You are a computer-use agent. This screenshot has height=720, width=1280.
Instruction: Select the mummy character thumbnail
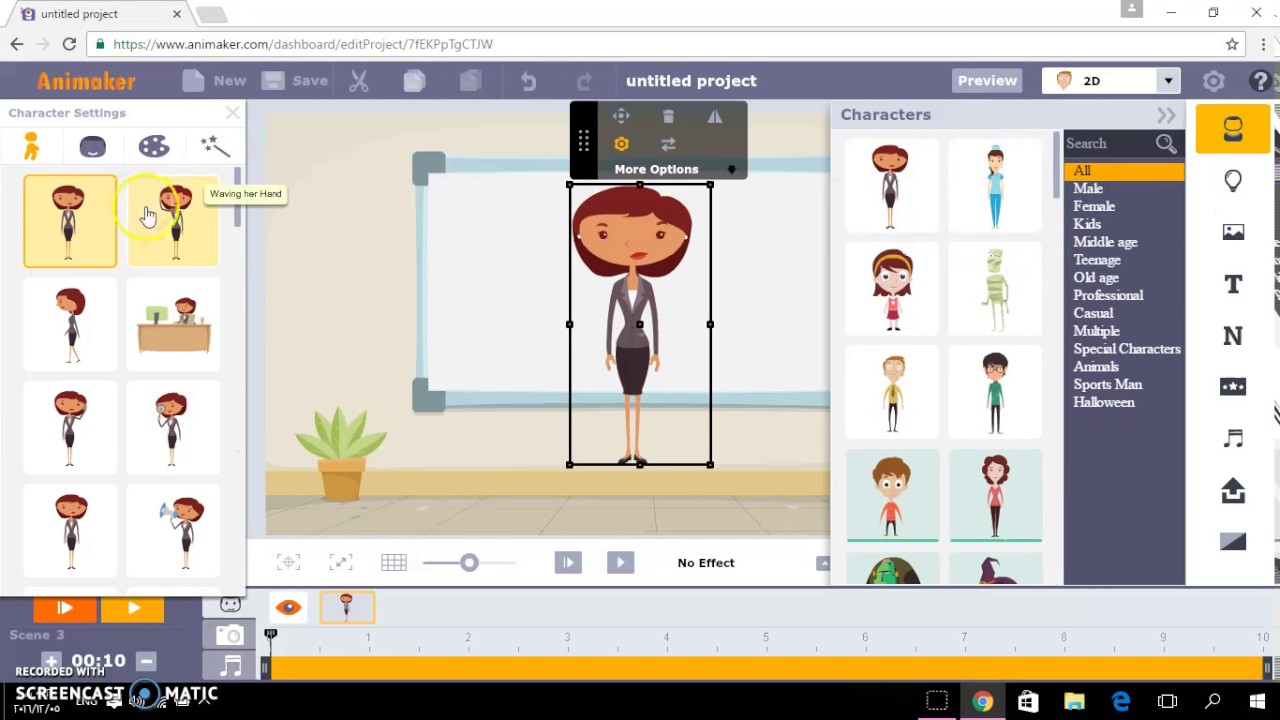[995, 291]
